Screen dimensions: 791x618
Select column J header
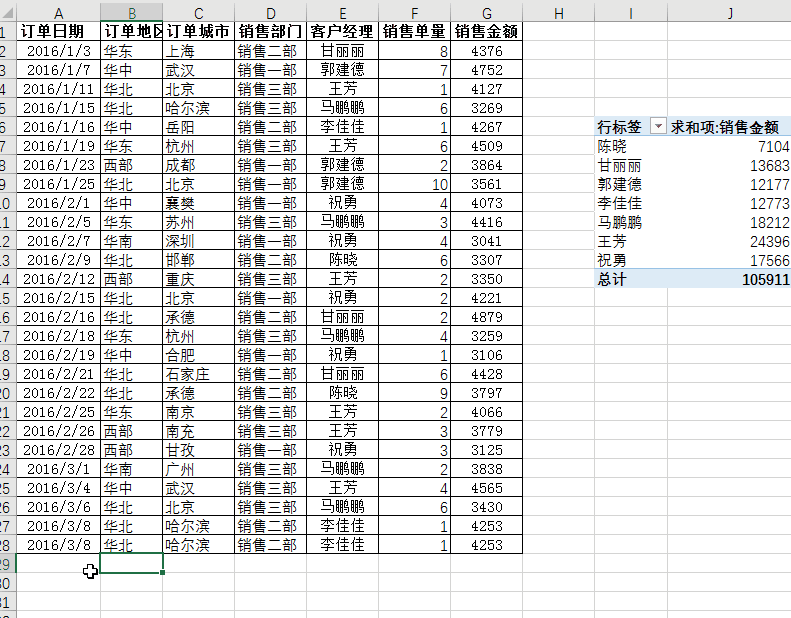coord(729,13)
